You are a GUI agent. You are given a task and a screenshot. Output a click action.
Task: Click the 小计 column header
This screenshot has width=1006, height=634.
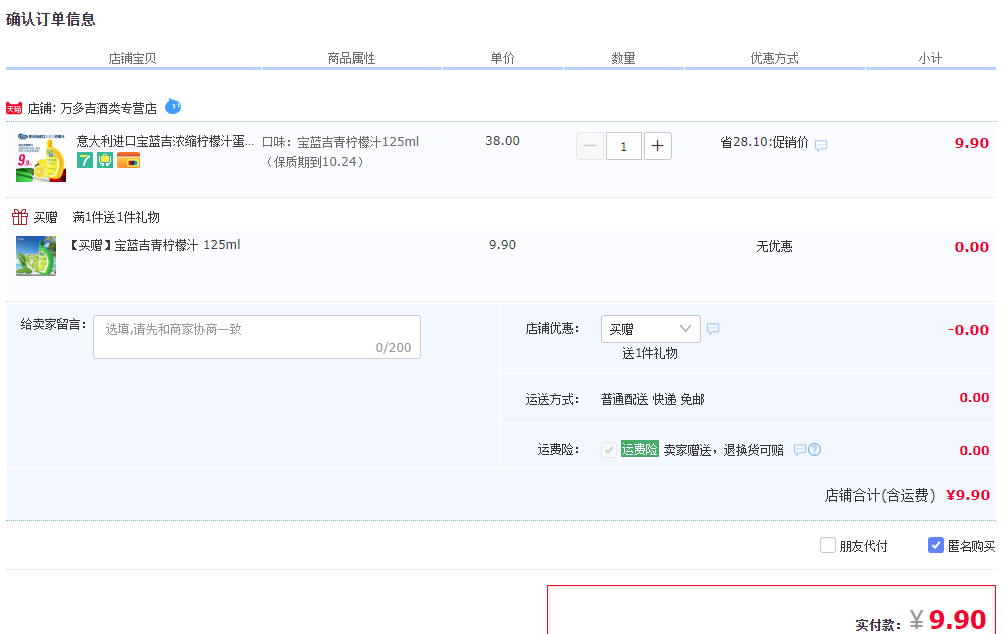[930, 58]
